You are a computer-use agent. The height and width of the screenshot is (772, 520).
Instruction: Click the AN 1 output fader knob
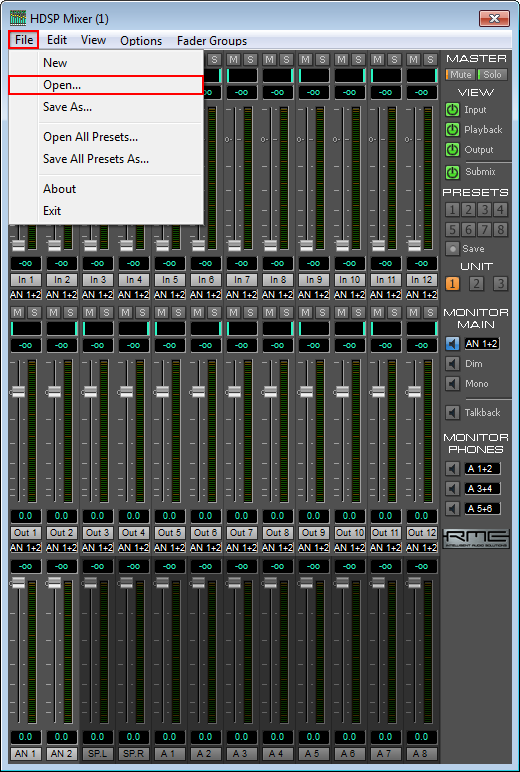[18, 583]
